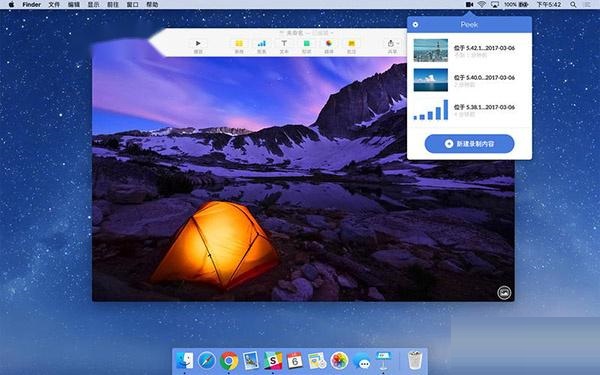Click the image placeholder icon on slide corner
Image resolution: width=600 pixels, height=375 pixels.
pos(504,293)
